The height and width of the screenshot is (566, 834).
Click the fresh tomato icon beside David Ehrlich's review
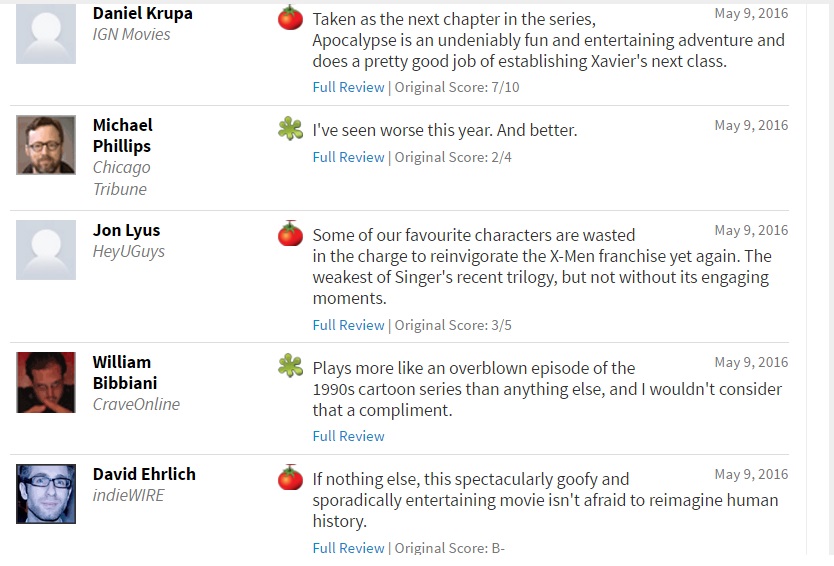tap(290, 478)
